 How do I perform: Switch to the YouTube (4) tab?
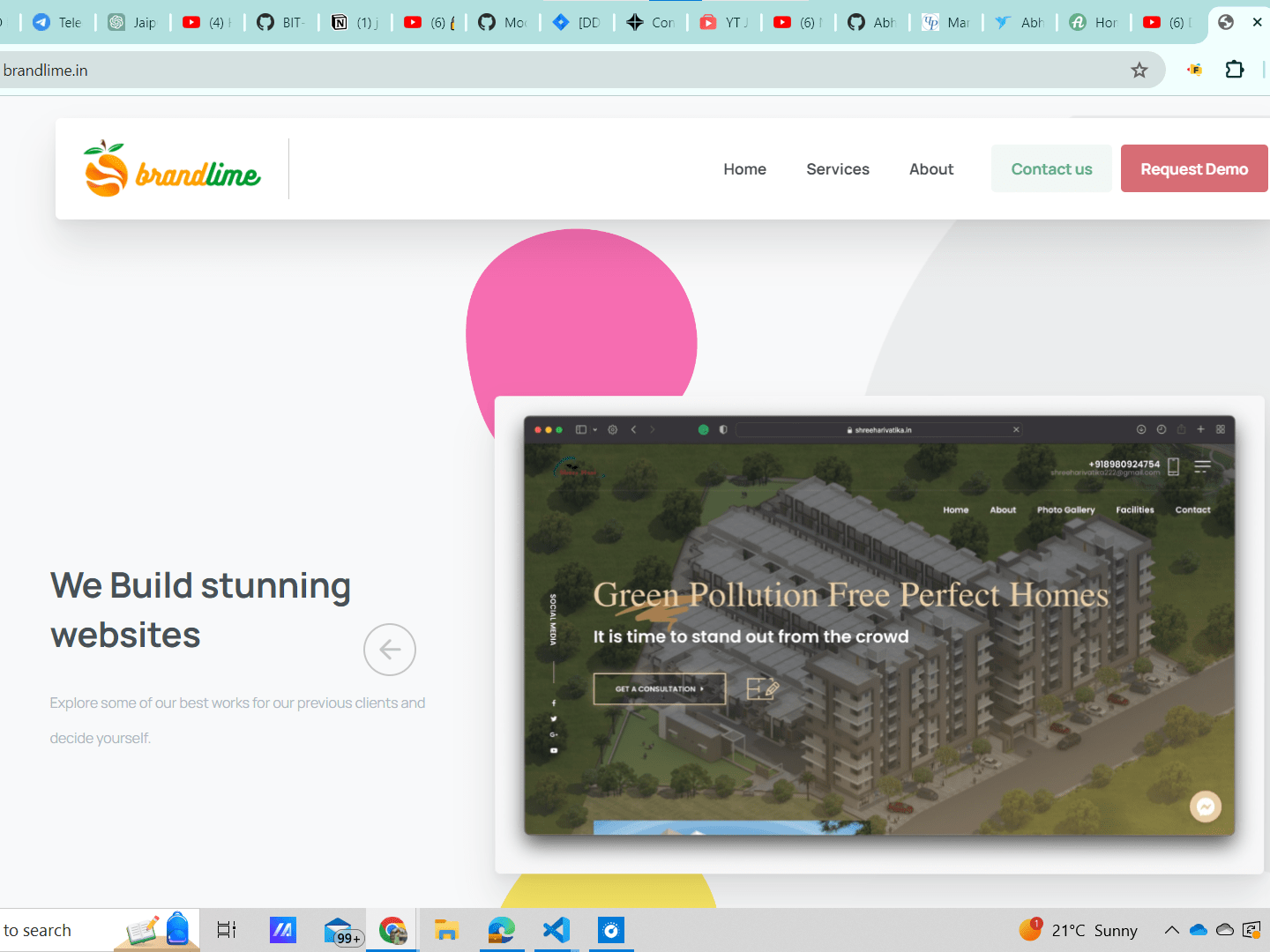207,22
